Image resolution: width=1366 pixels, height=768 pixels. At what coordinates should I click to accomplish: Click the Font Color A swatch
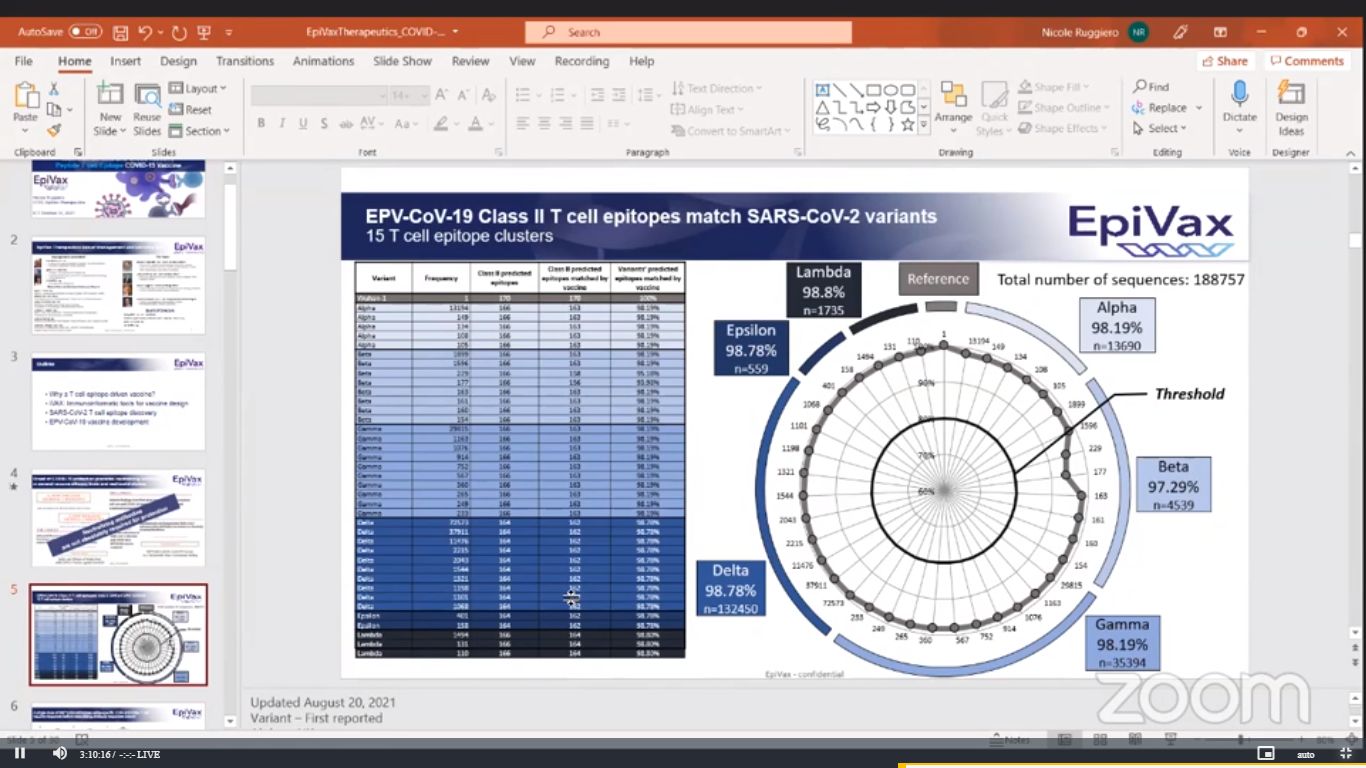(475, 124)
